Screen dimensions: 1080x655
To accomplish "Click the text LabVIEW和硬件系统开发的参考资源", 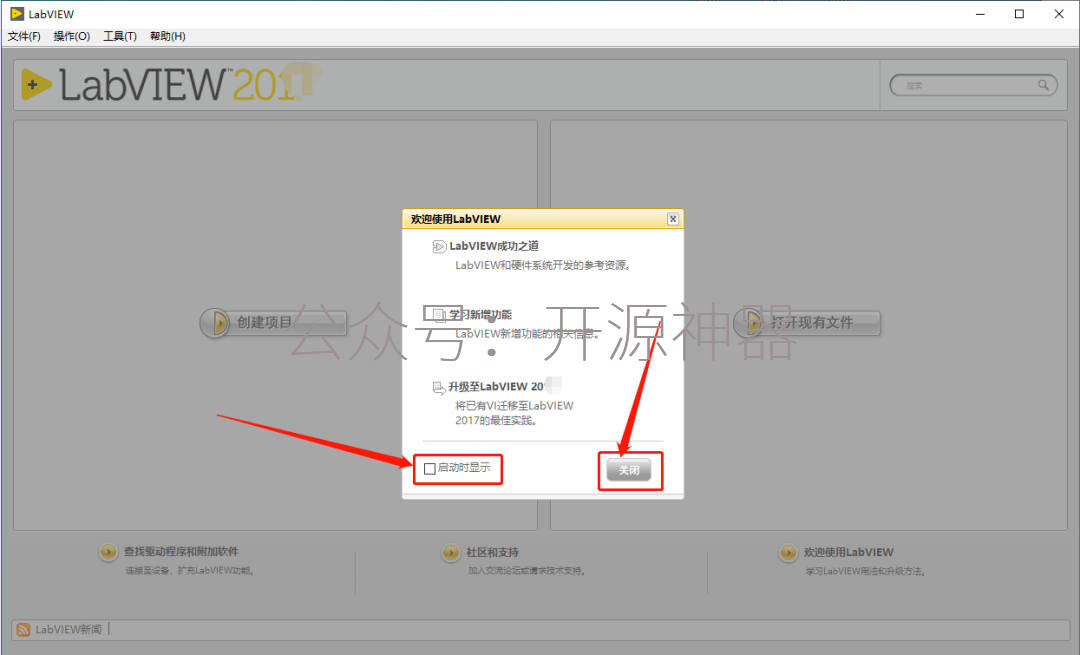I will [543, 265].
